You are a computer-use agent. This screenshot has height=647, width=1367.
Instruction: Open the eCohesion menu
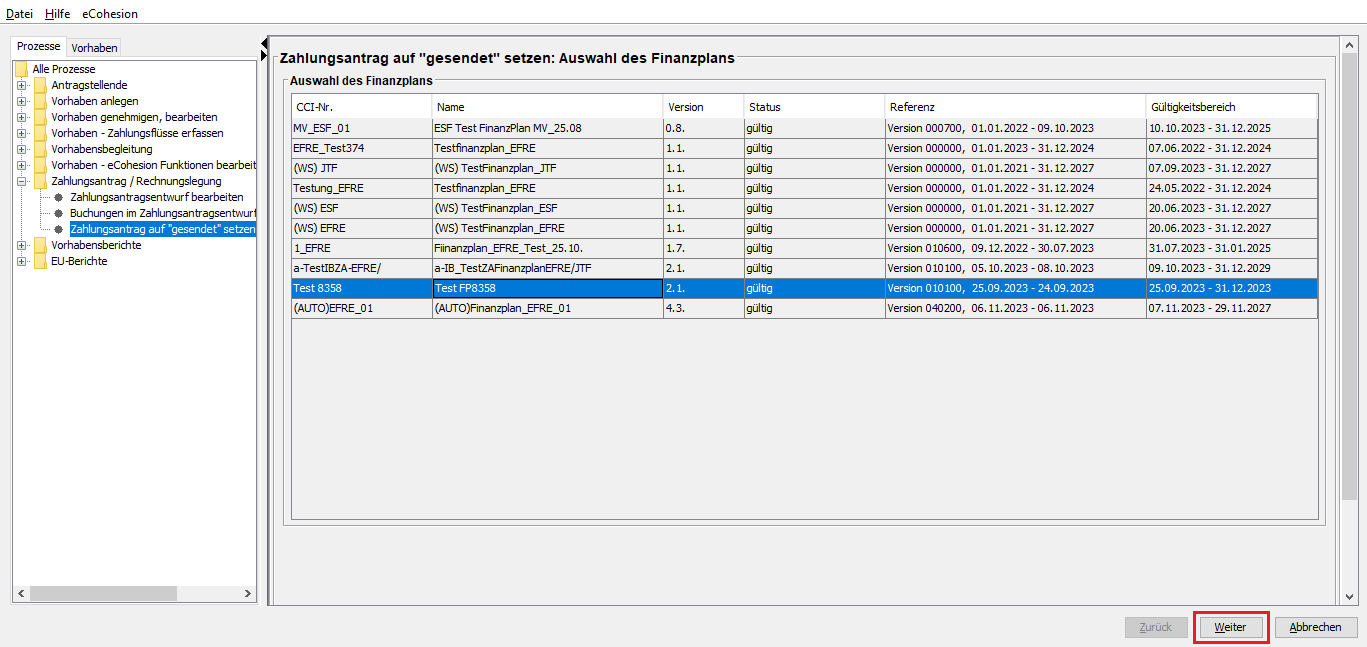click(x=110, y=14)
